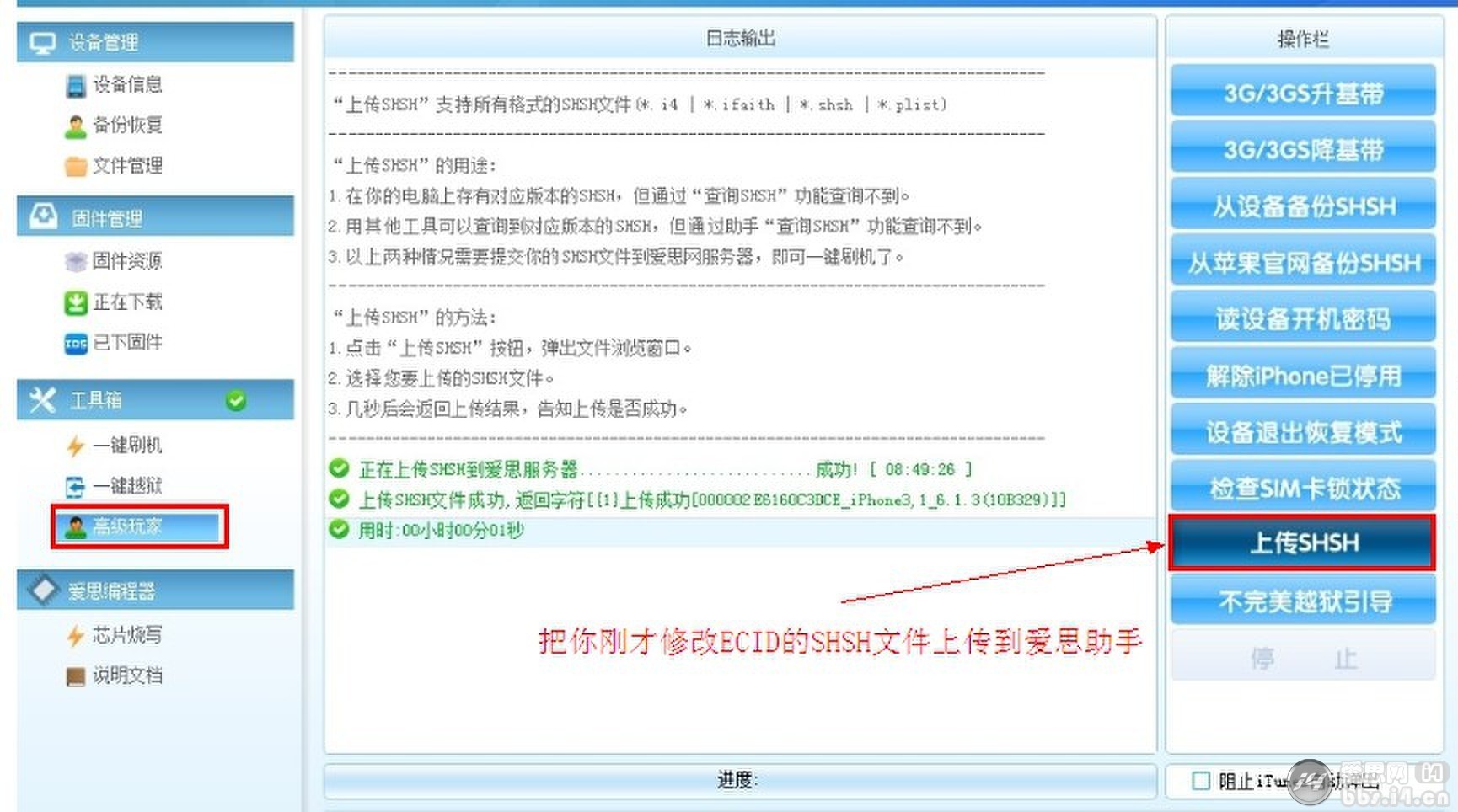This screenshot has height=812, width=1458.
Task: Click the 已下固件 blue icon
Action: [76, 343]
